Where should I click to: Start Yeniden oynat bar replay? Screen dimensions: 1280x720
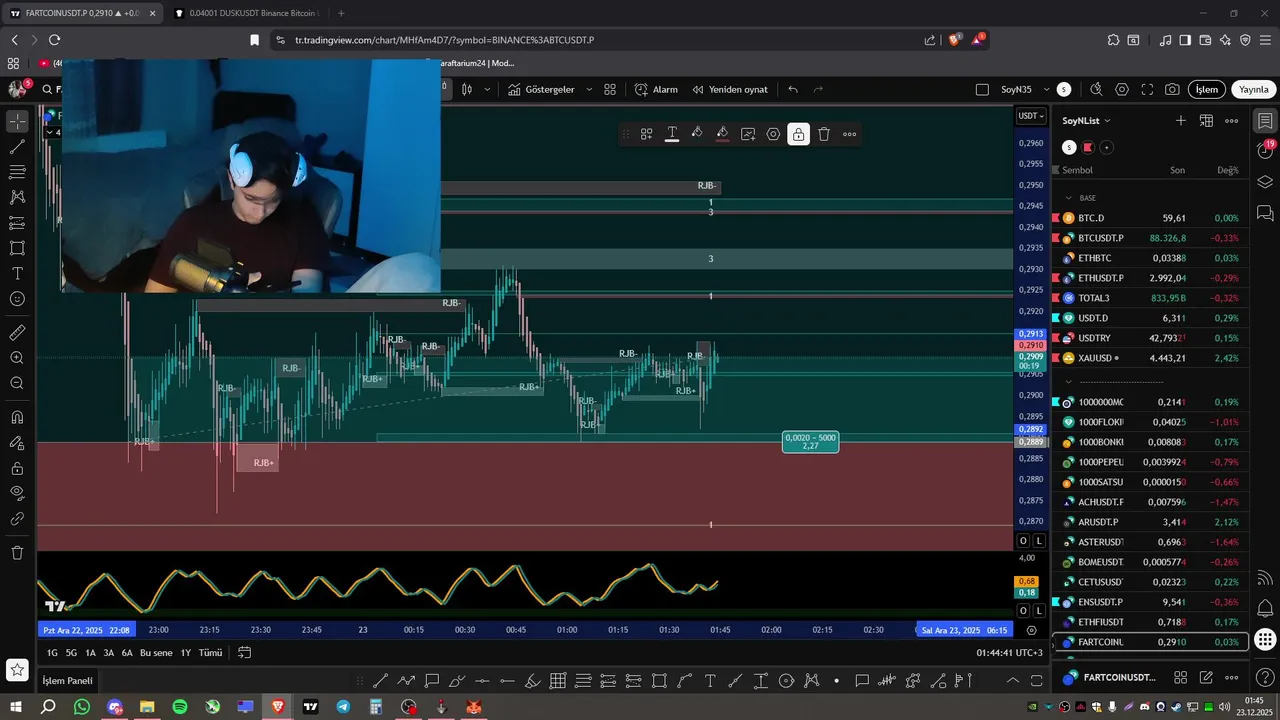pos(730,89)
